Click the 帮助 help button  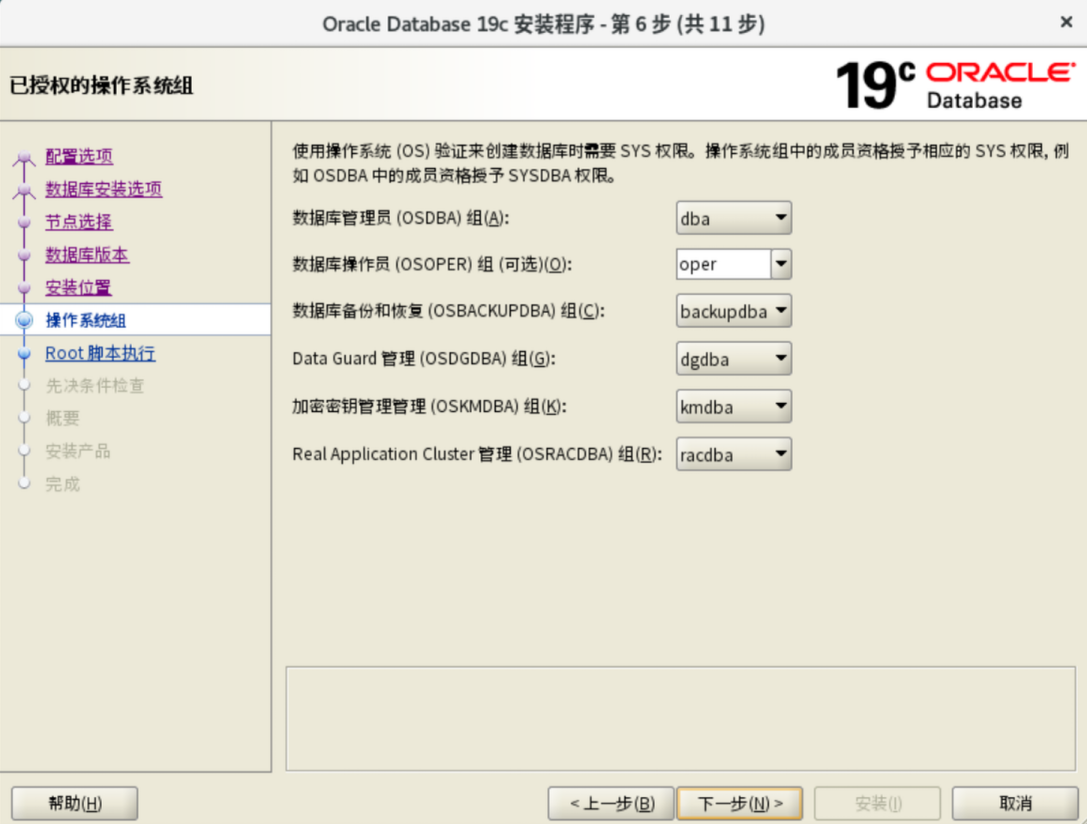(x=75, y=803)
